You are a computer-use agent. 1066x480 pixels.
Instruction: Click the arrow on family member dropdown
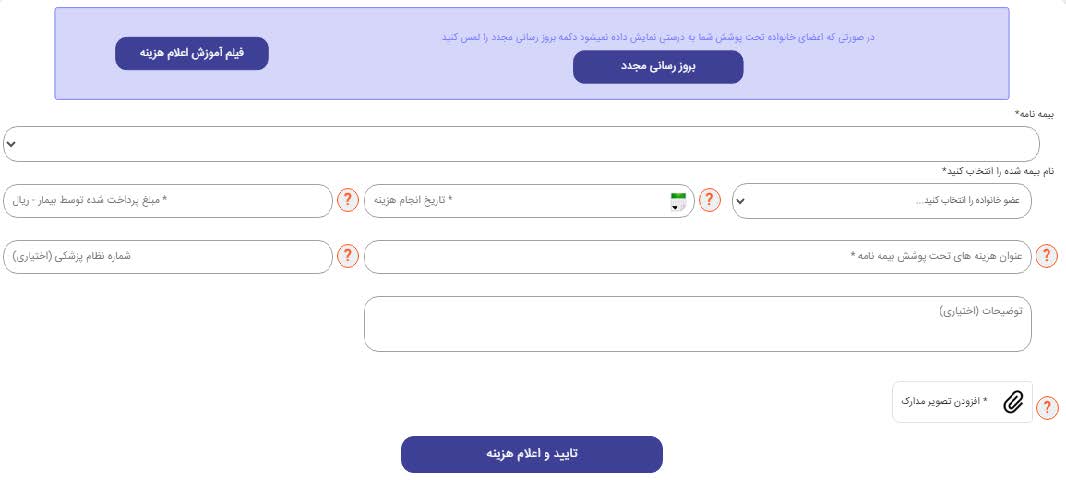[741, 201]
